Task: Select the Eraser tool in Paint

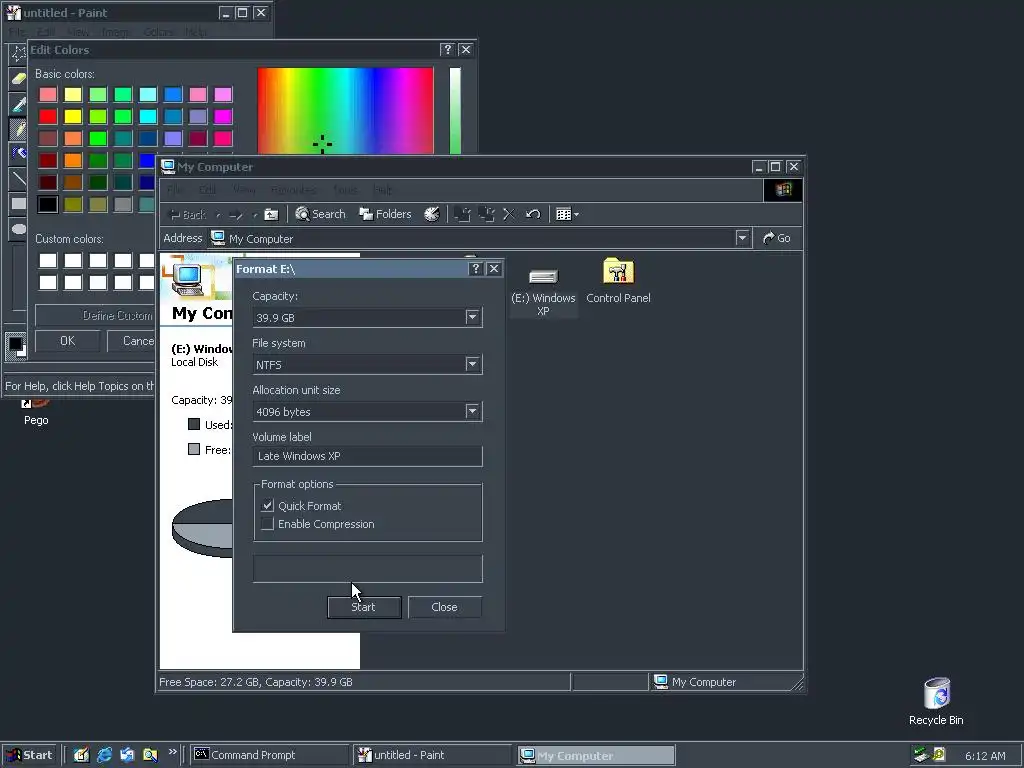Action: coord(18,79)
